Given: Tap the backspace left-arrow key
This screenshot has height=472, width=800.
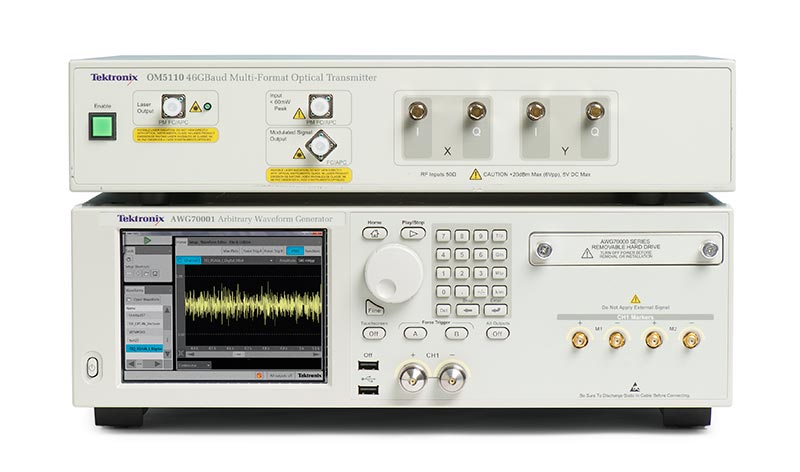Looking at the screenshot, I should [x=467, y=310].
